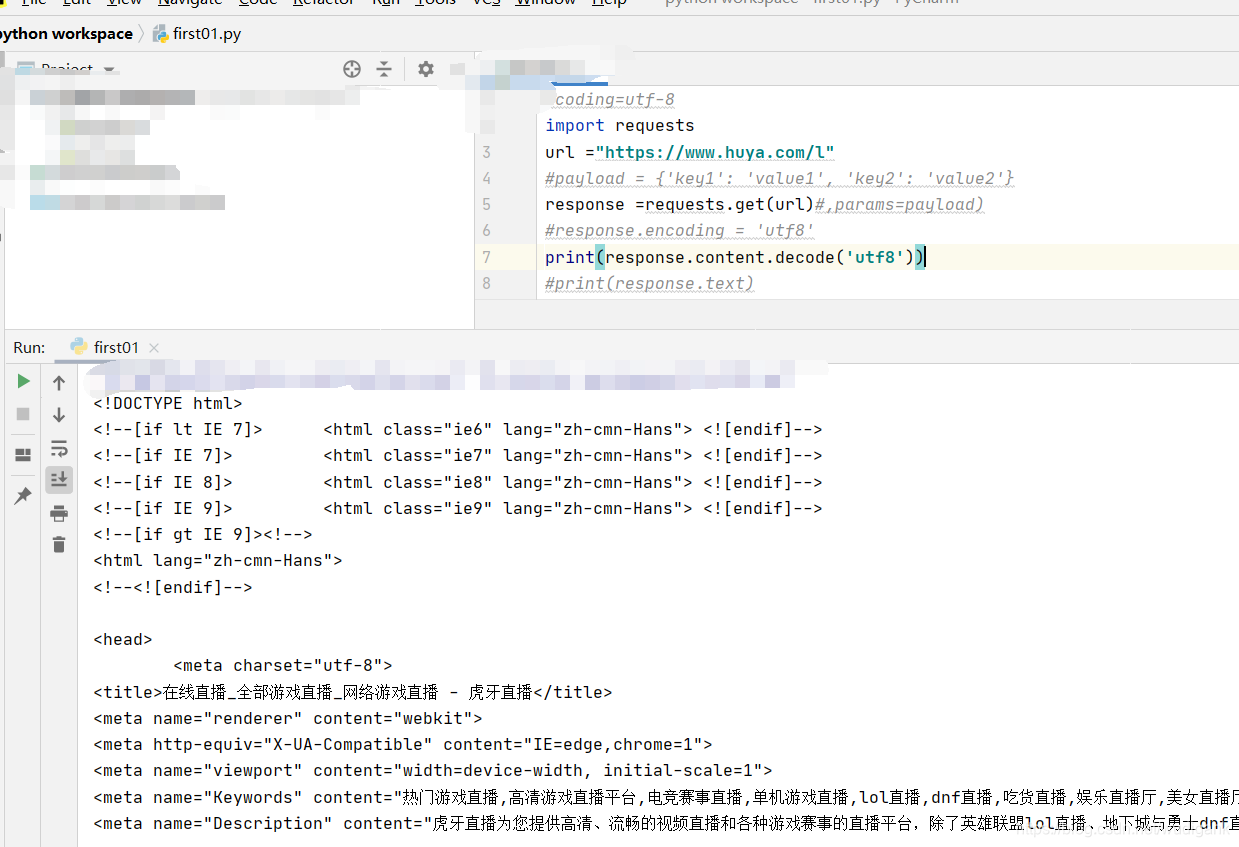Click the coding=utf-8 comment line
This screenshot has height=847, width=1239.
click(x=615, y=100)
